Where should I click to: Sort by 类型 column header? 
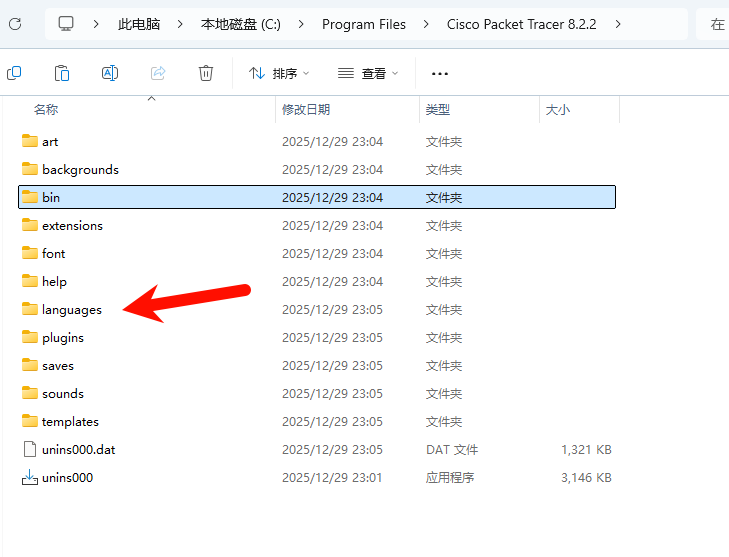point(437,110)
